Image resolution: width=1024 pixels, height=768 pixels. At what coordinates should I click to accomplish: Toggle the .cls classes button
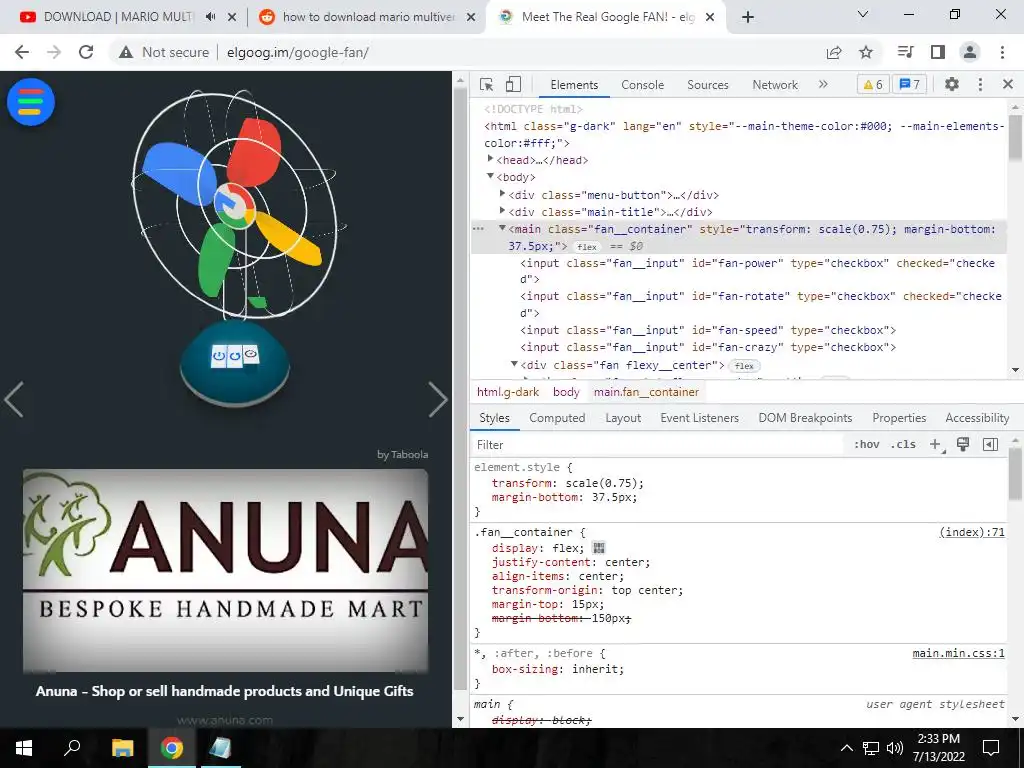[x=903, y=445]
